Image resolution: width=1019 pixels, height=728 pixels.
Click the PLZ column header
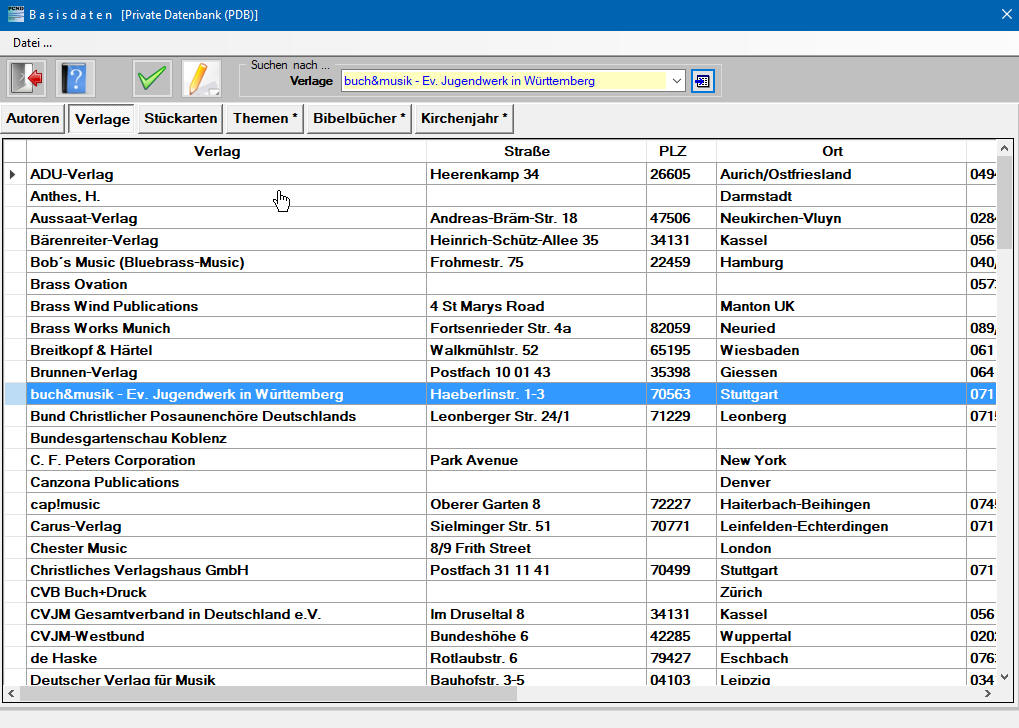(681, 151)
